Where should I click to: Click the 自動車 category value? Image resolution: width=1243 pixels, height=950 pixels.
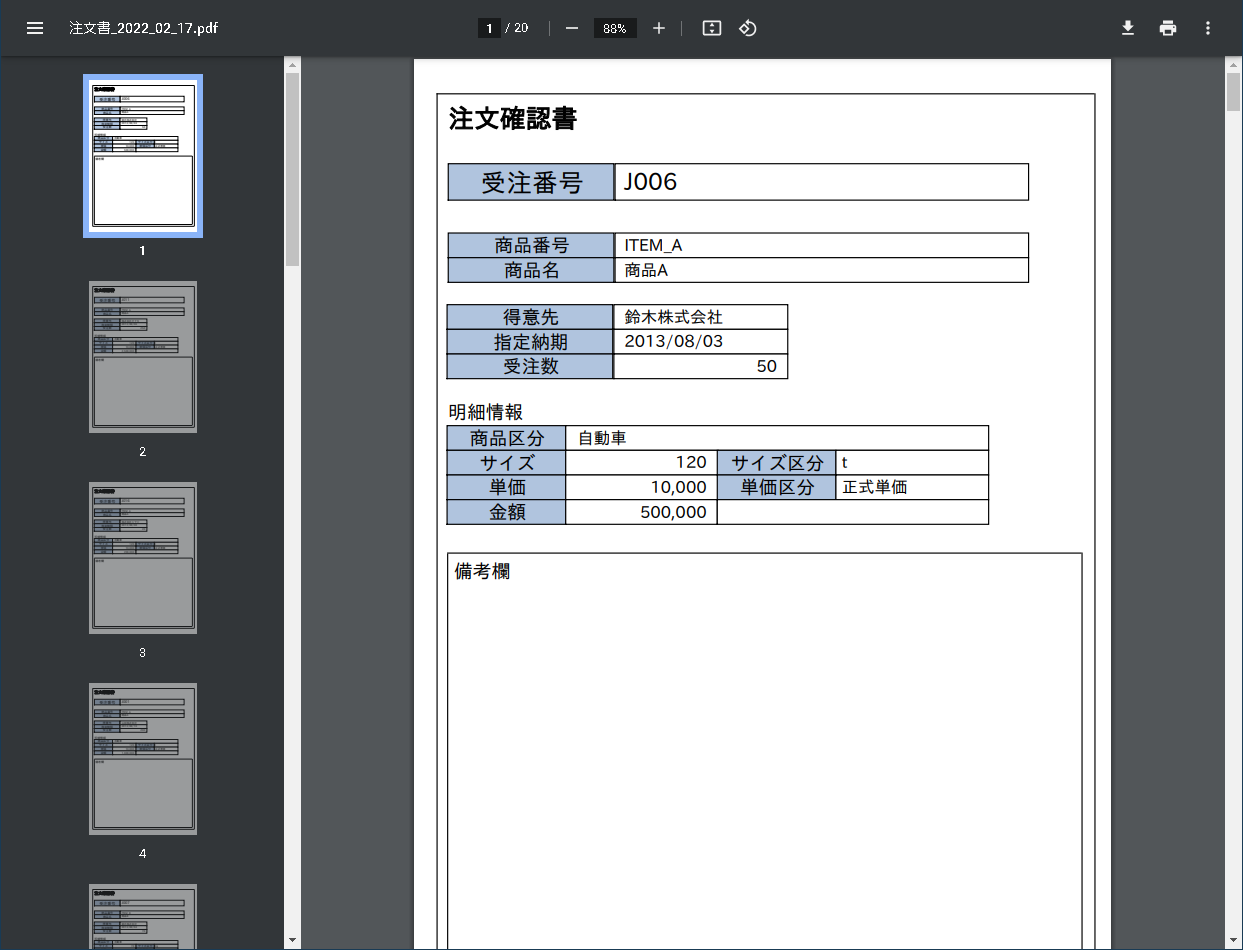(602, 438)
